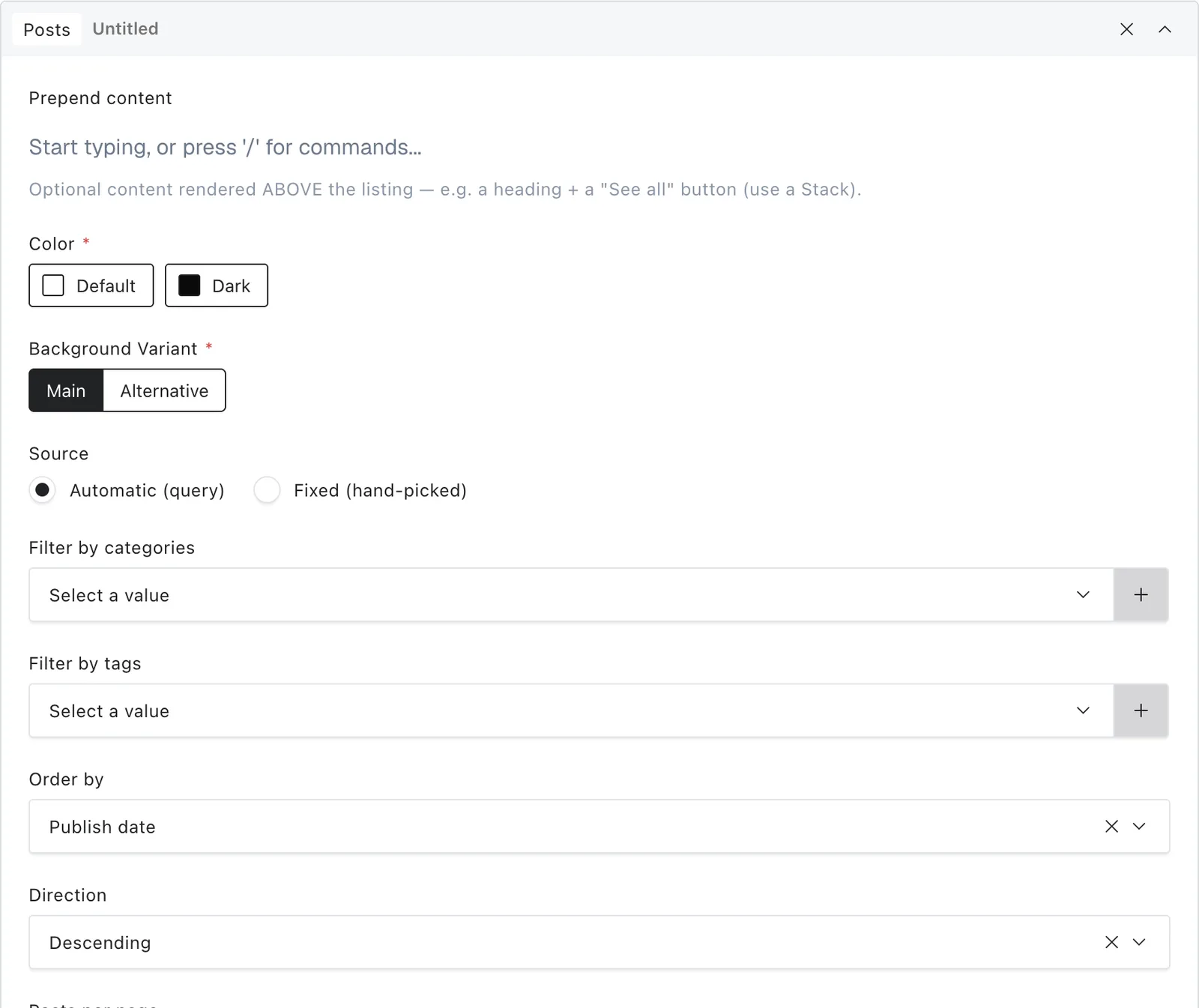Set Background Variant to Alternative
The height and width of the screenshot is (1008, 1199).
(x=164, y=390)
